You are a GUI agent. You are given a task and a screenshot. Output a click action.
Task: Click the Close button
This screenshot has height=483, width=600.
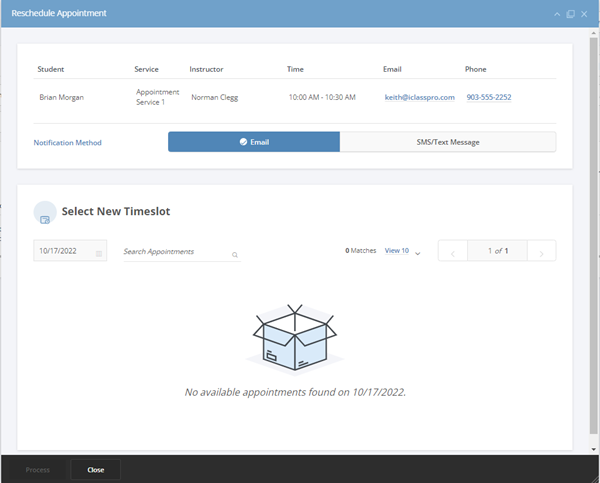coord(96,470)
